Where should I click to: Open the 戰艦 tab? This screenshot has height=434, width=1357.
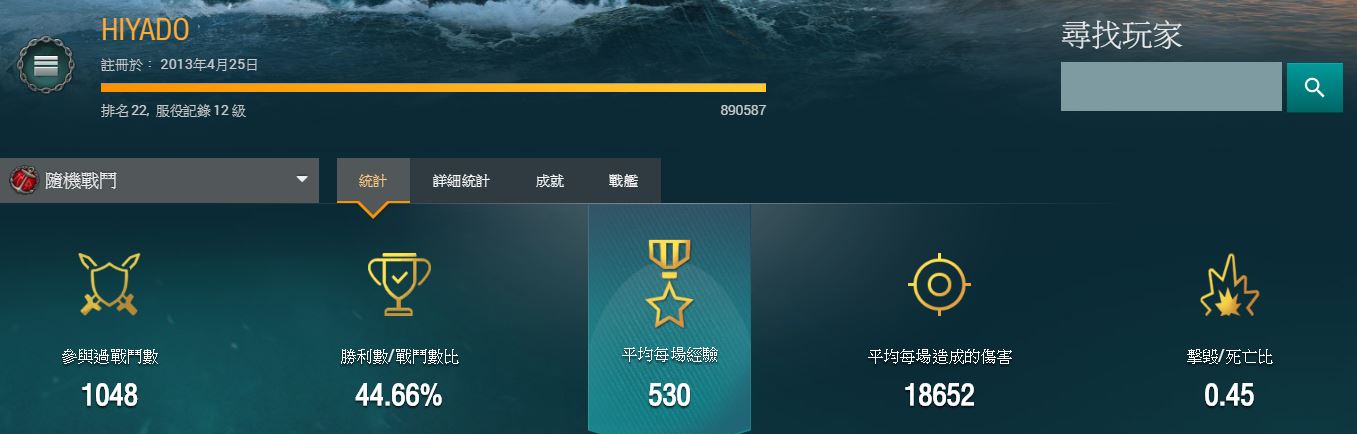(x=623, y=181)
